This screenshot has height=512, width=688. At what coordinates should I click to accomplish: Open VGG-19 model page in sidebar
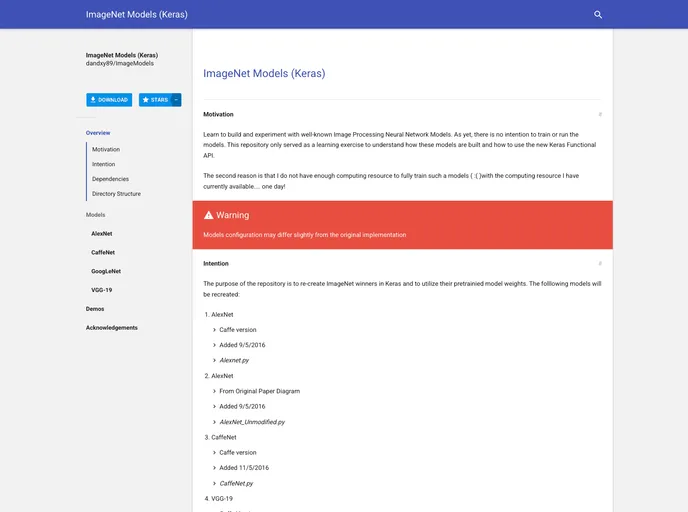coord(101,290)
